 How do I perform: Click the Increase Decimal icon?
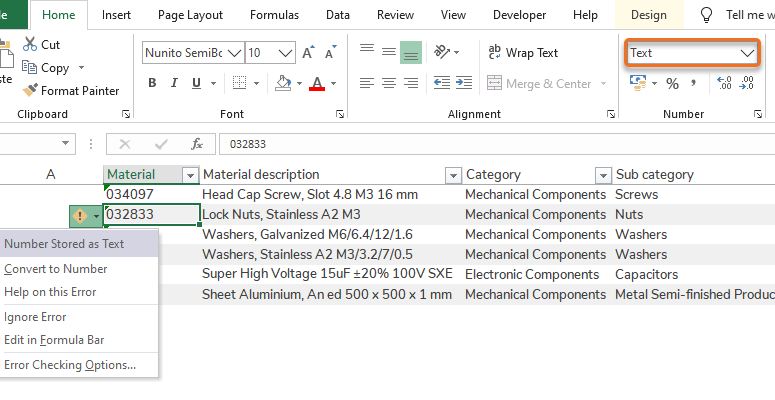[724, 83]
